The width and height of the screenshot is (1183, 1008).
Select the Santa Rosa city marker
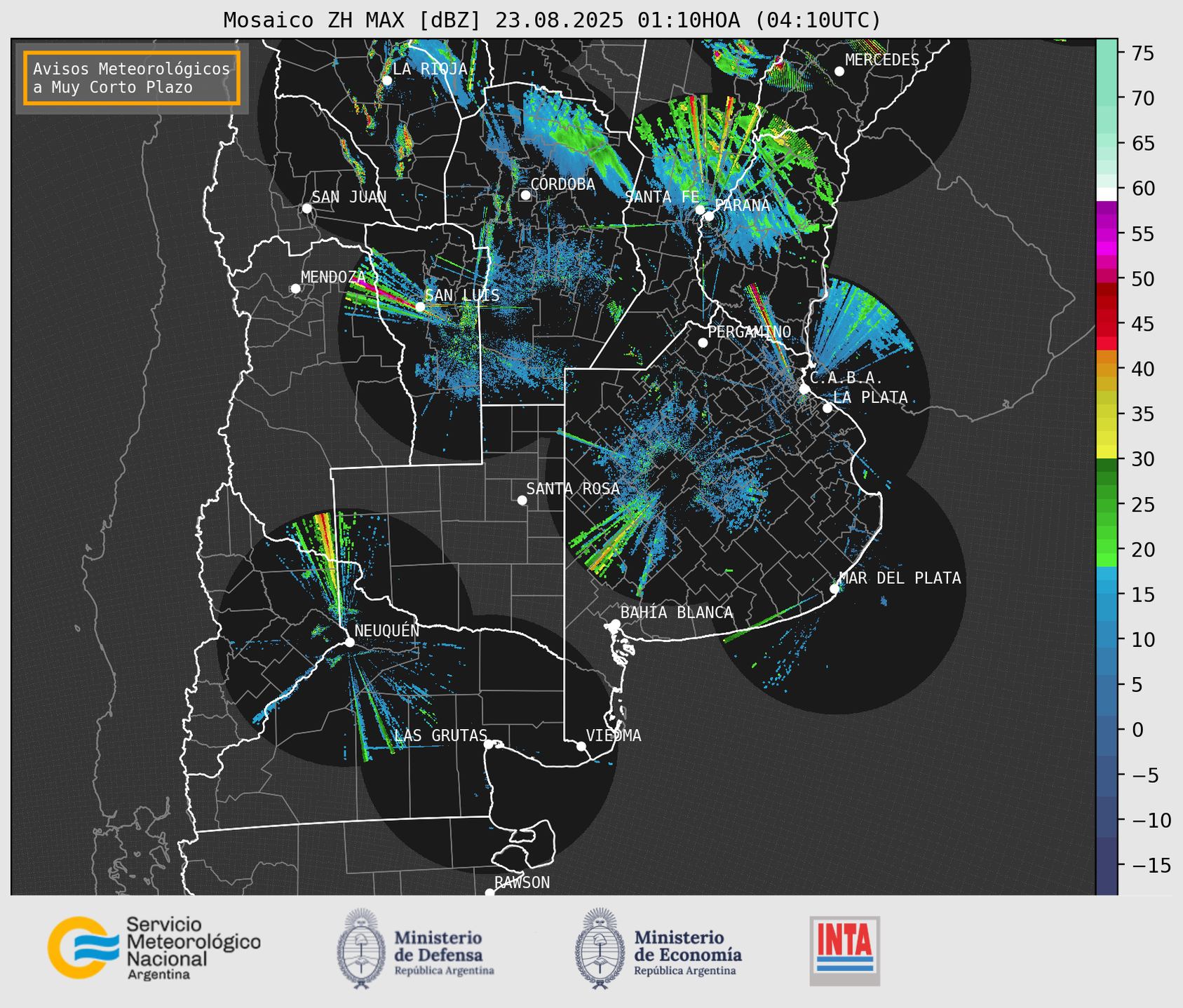pyautogui.click(x=522, y=500)
